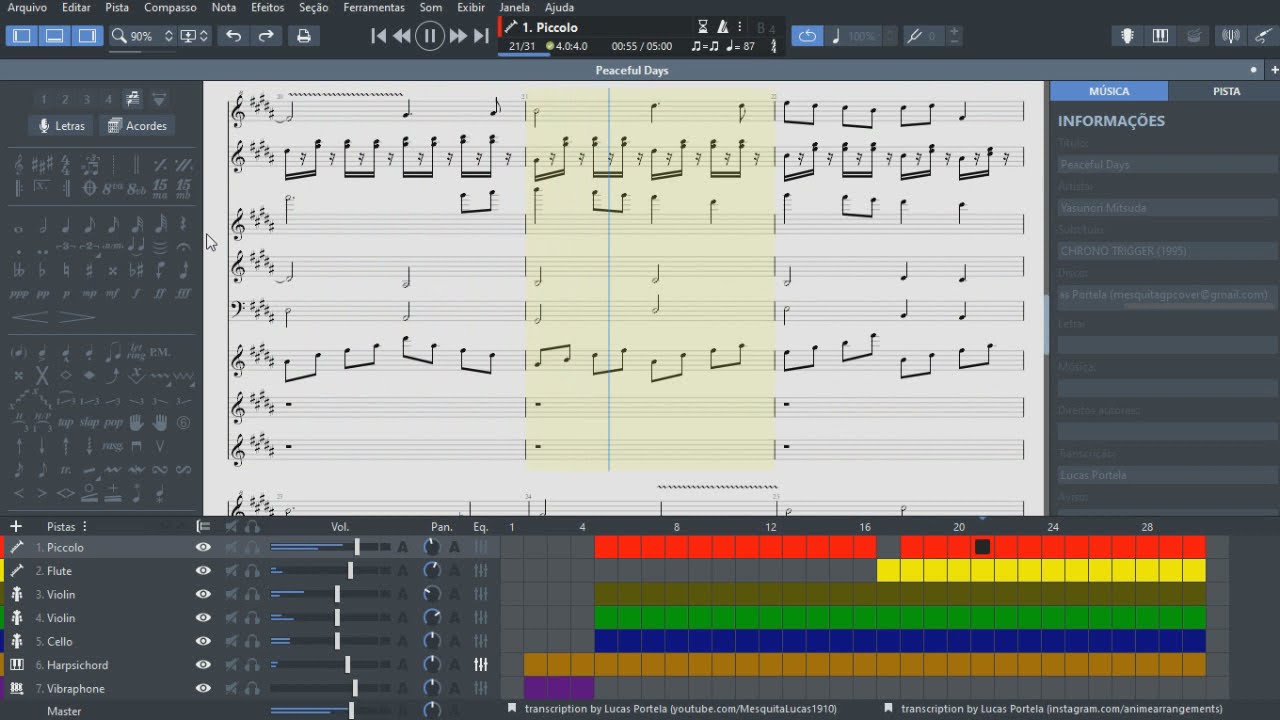This screenshot has height=720, width=1280.
Task: Undo the last action
Action: click(233, 36)
